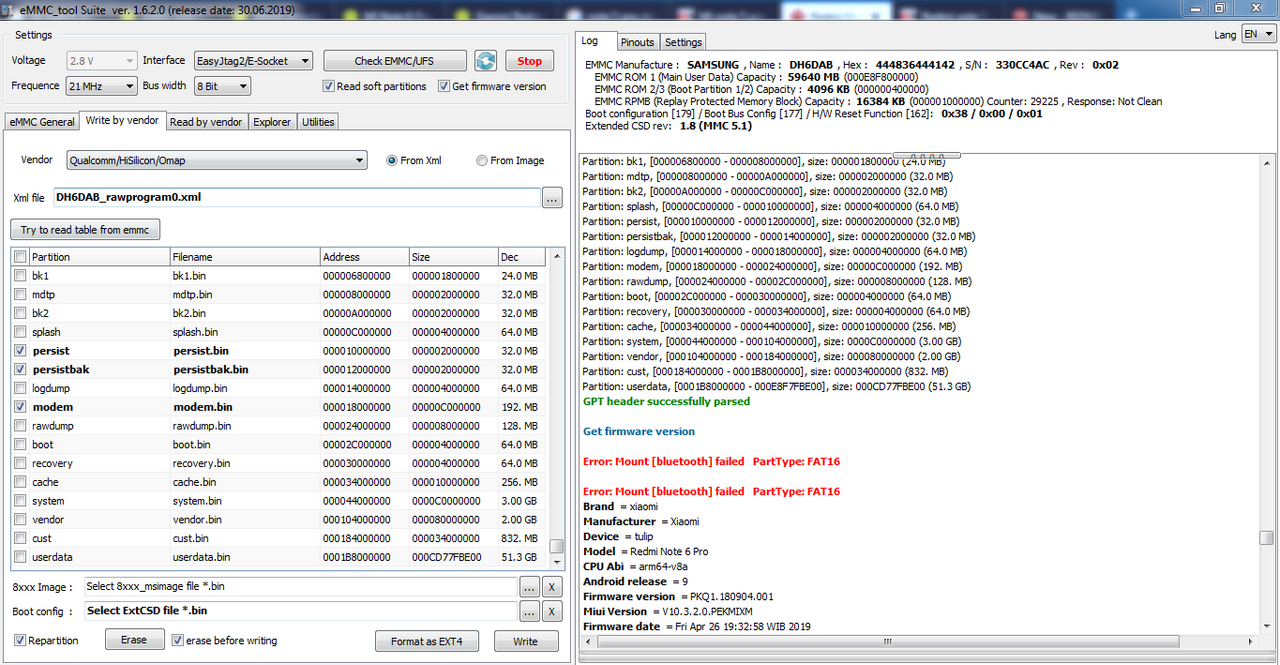
Task: Select the From Image radio button
Action: point(482,161)
